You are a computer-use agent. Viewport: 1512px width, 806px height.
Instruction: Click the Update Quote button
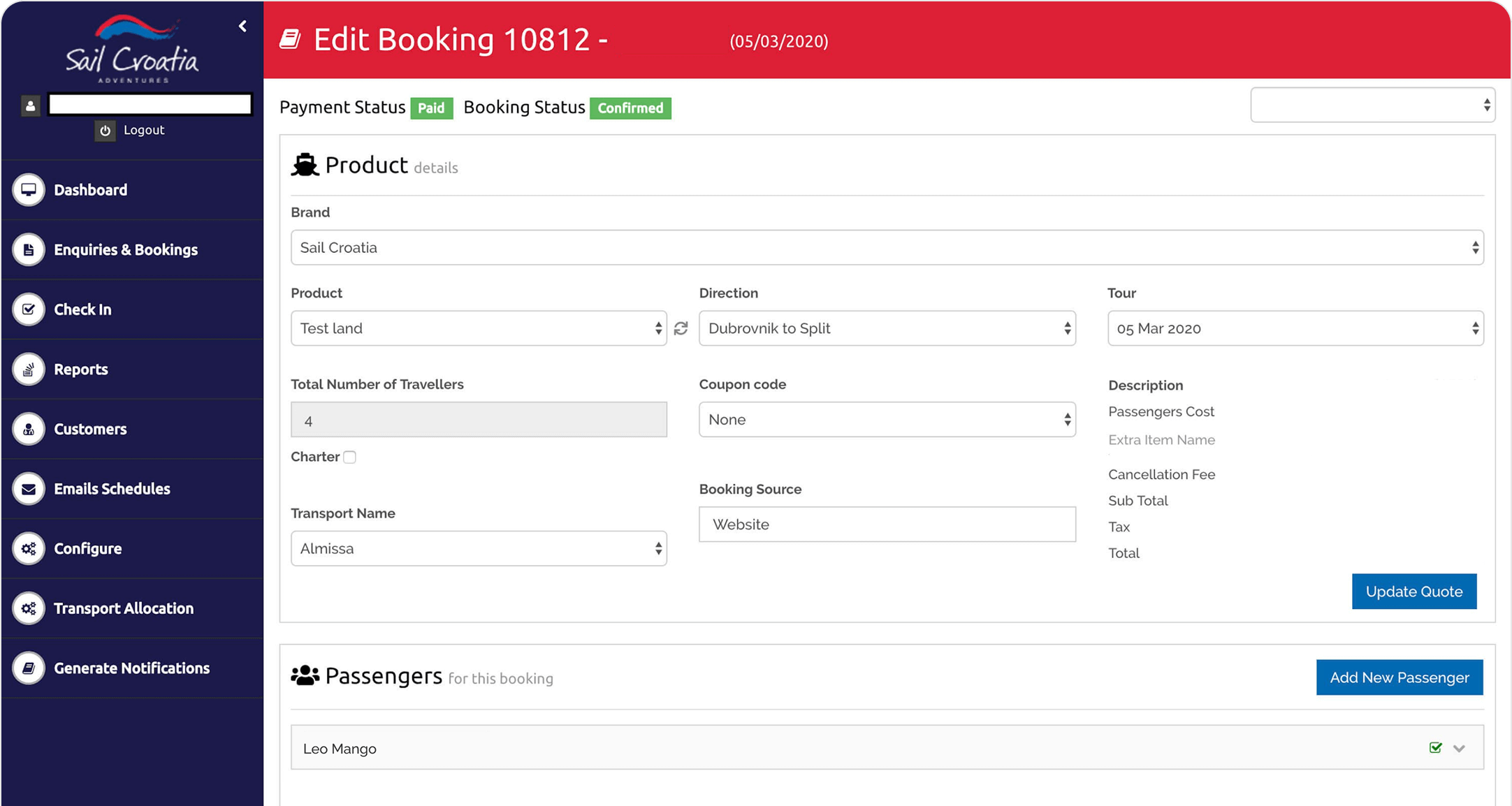point(1414,592)
